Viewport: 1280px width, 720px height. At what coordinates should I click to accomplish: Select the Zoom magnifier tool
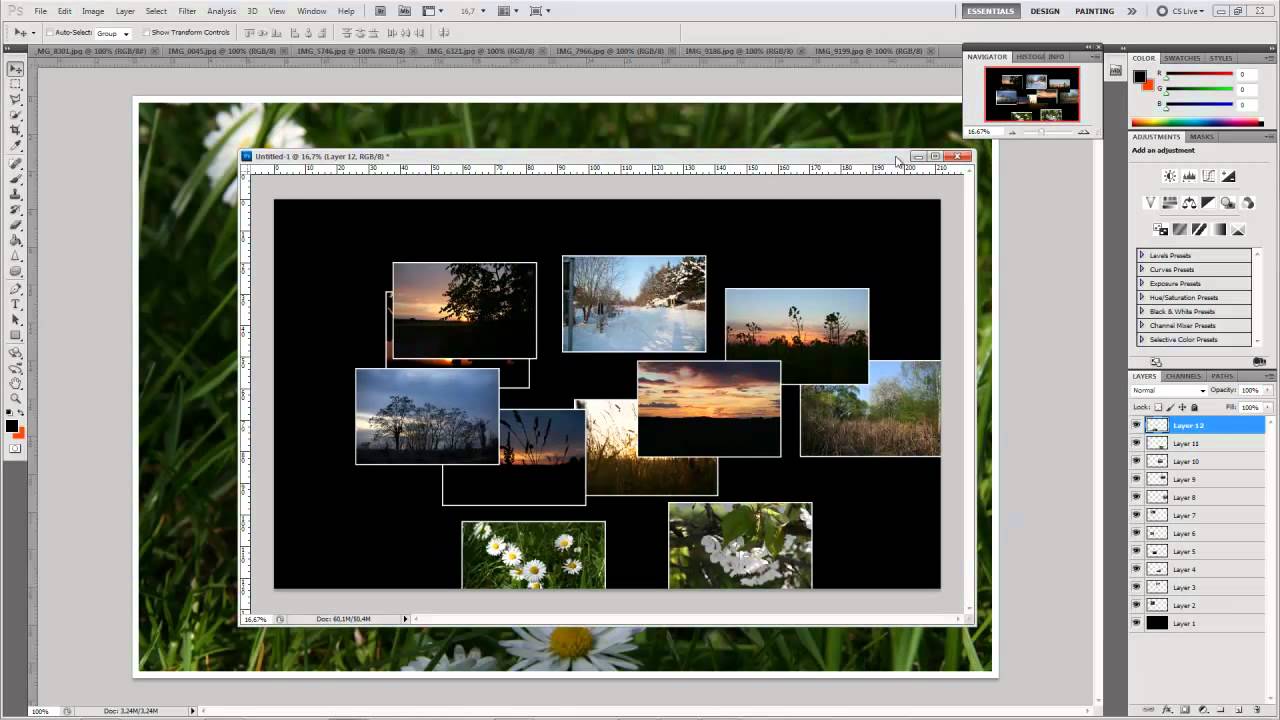(16, 398)
